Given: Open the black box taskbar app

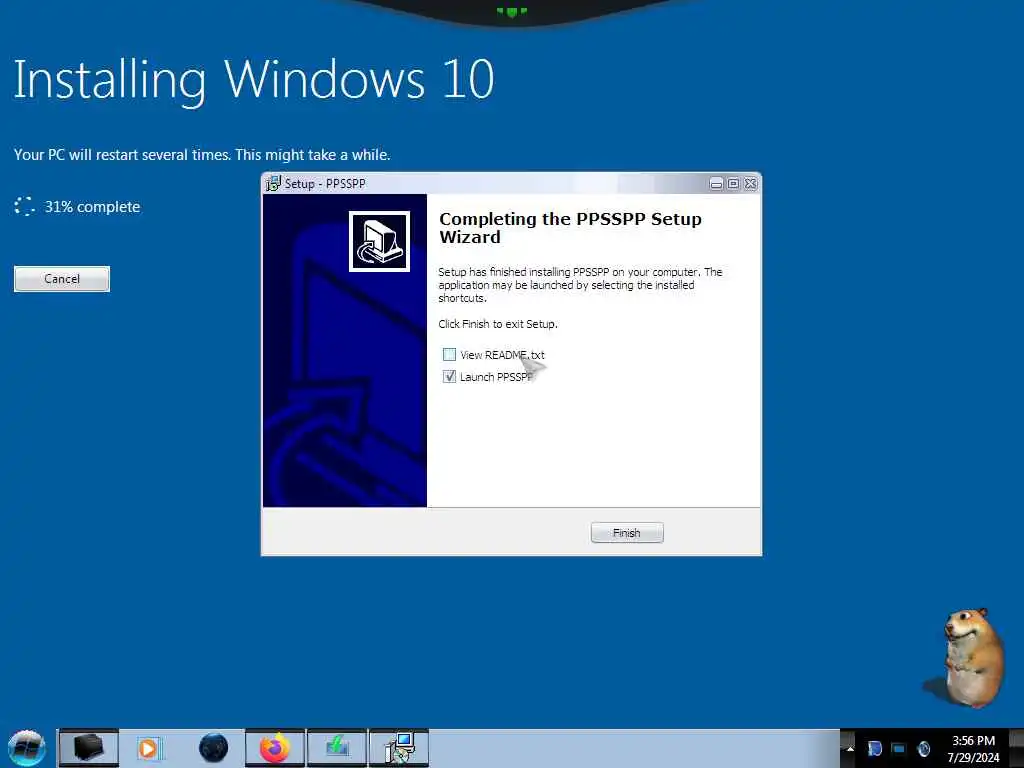Looking at the screenshot, I should click(89, 748).
